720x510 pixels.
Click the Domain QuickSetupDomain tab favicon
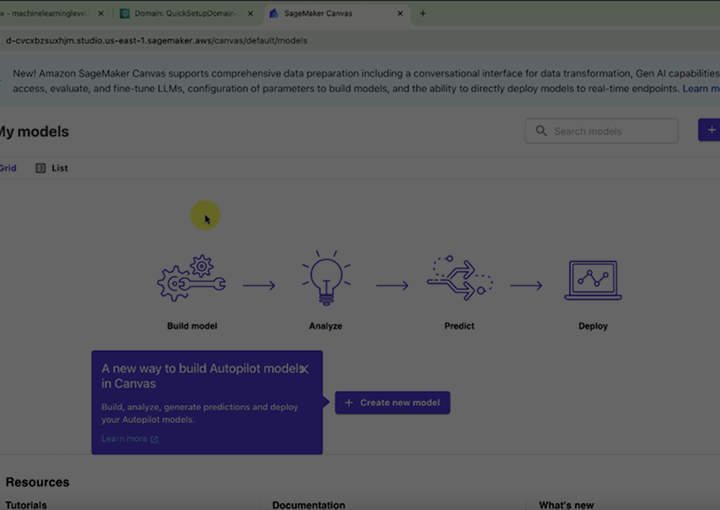tap(124, 13)
